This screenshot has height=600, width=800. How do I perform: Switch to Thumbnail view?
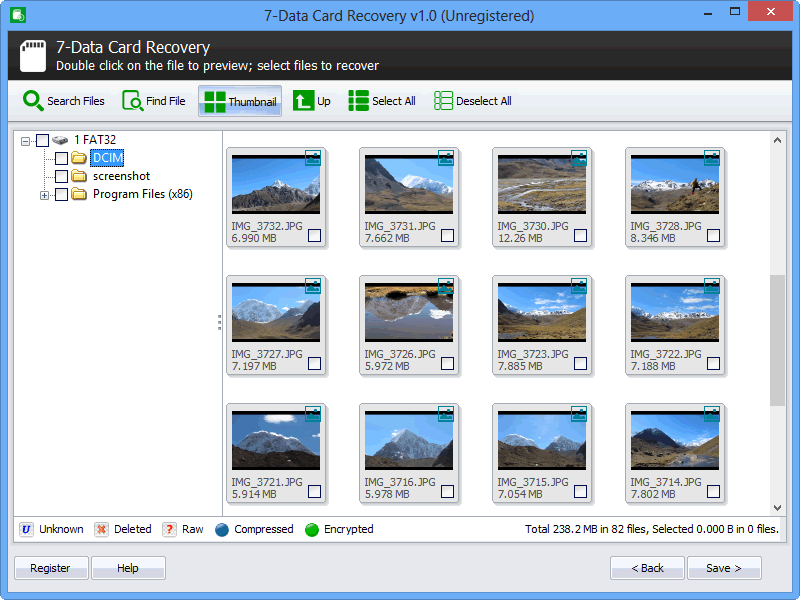[239, 100]
